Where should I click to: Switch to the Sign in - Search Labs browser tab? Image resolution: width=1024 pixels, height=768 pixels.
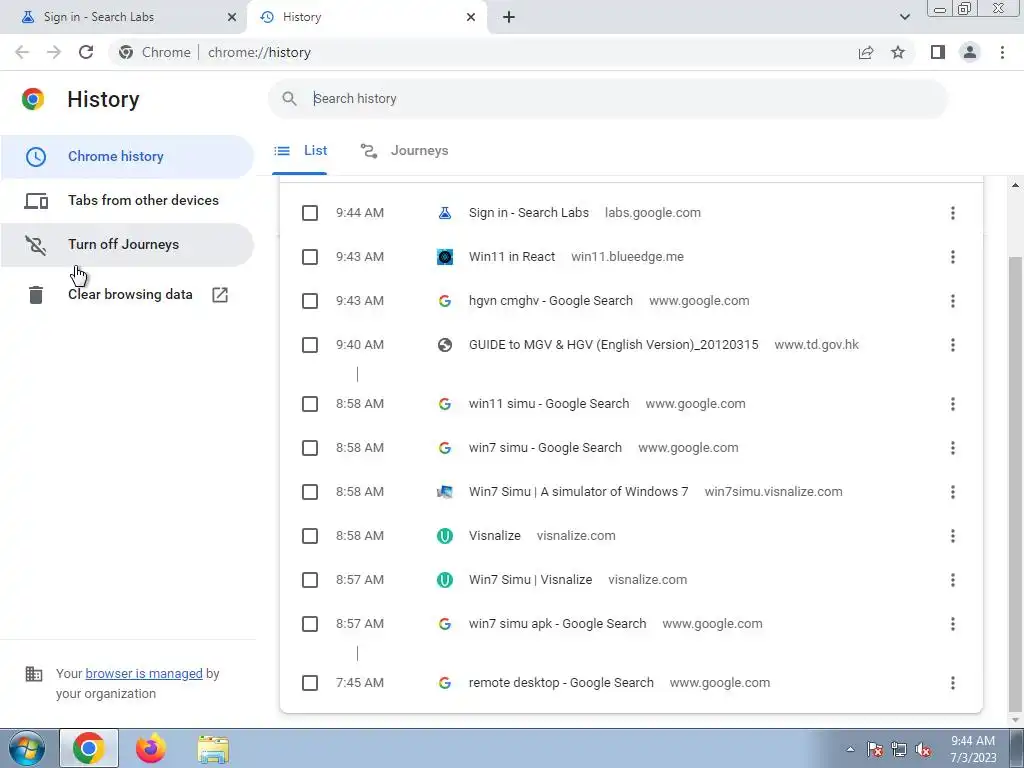click(124, 17)
